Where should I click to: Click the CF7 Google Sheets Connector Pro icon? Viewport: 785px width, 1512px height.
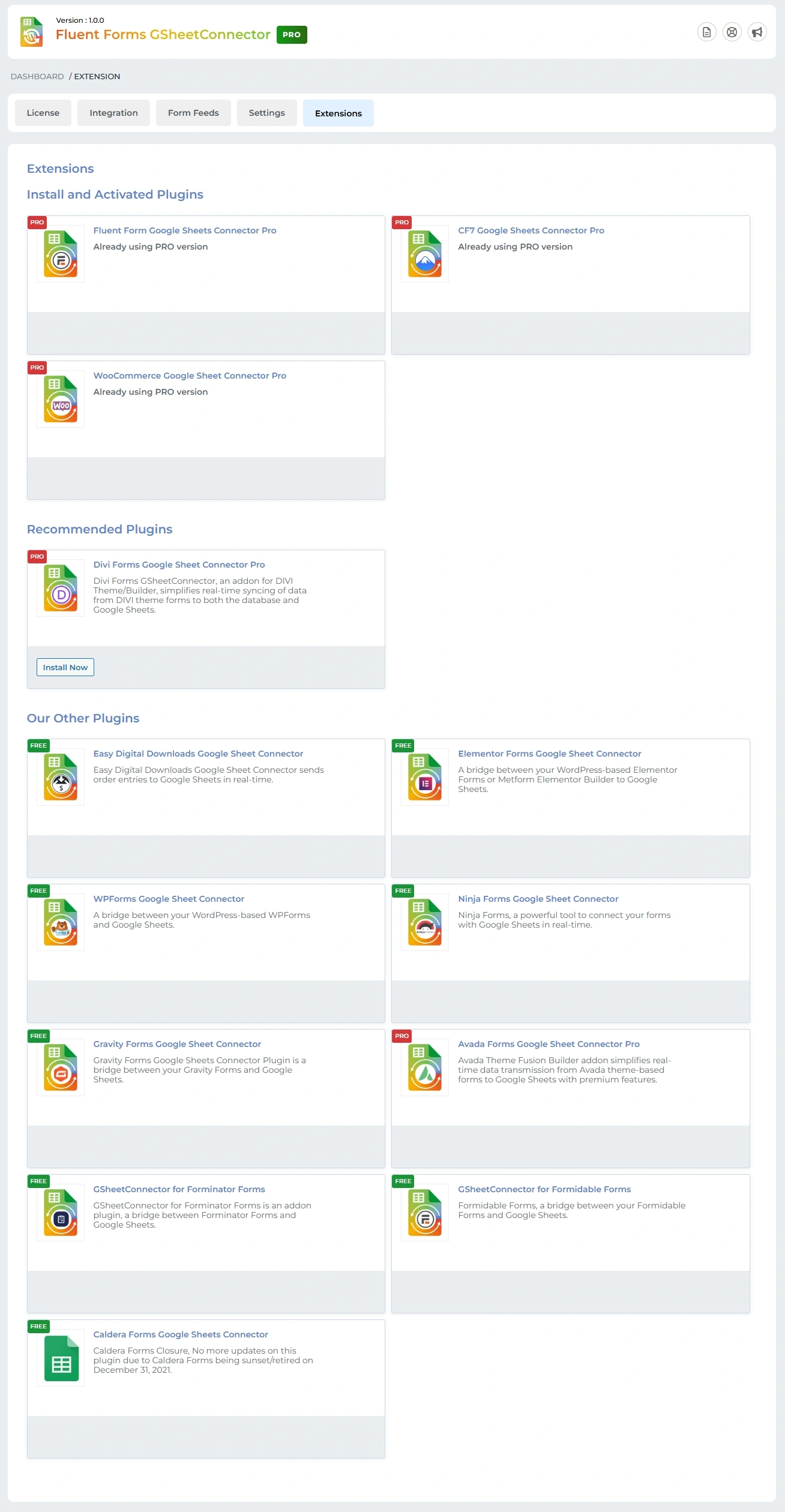(425, 254)
